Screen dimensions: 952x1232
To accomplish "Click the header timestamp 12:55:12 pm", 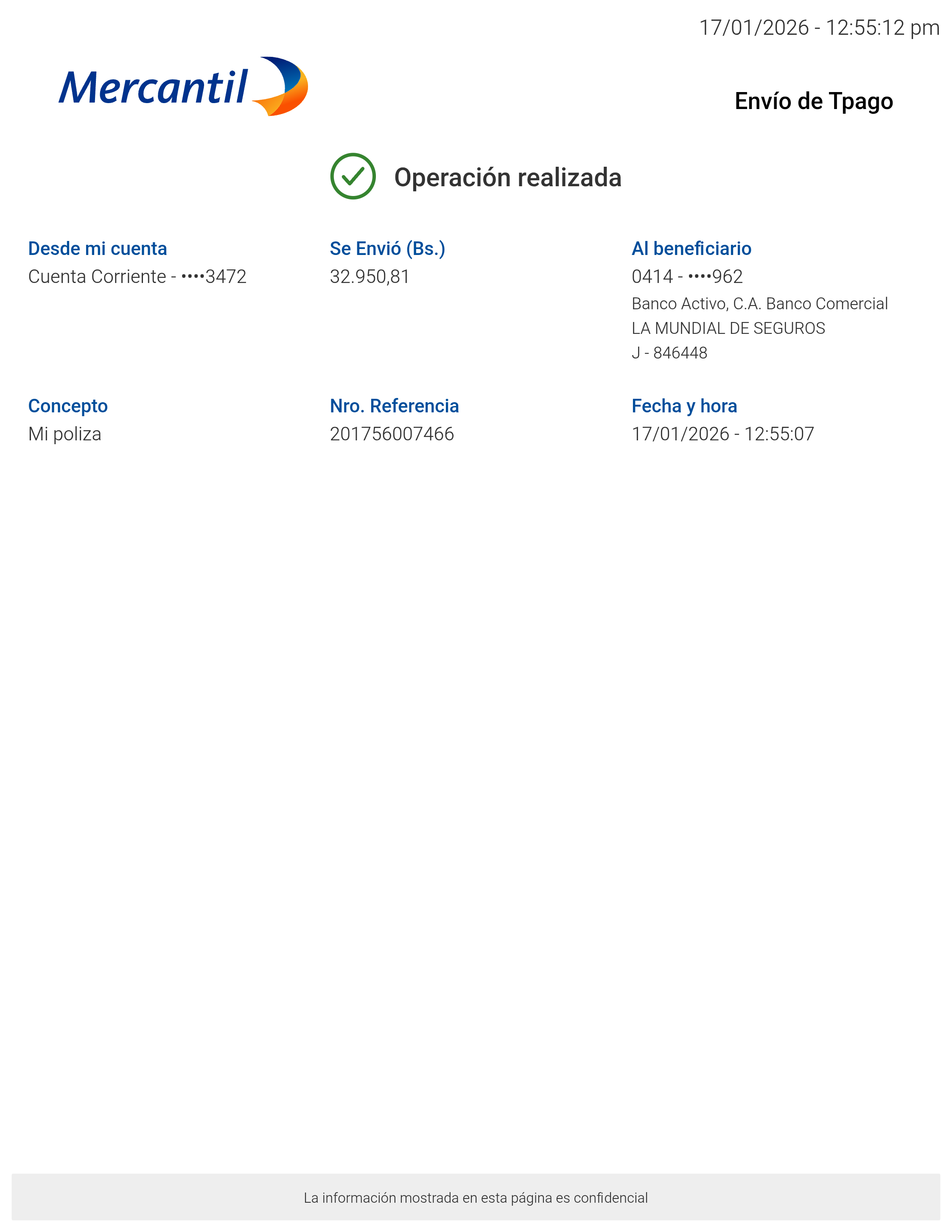I will [x=819, y=28].
